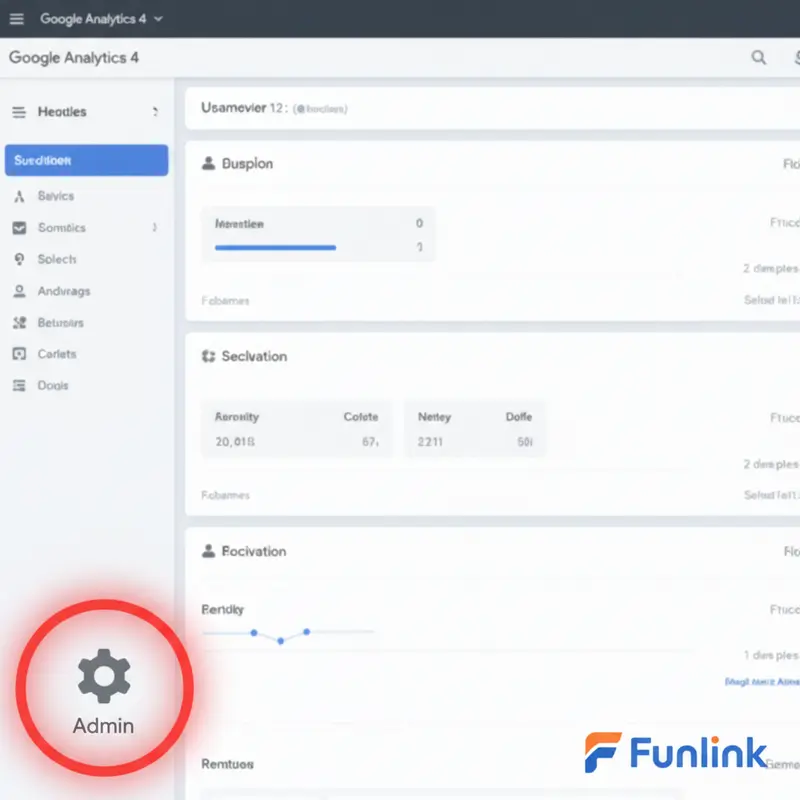Click the Berdky line chart data point
The image size is (800, 800).
[x=280, y=640]
